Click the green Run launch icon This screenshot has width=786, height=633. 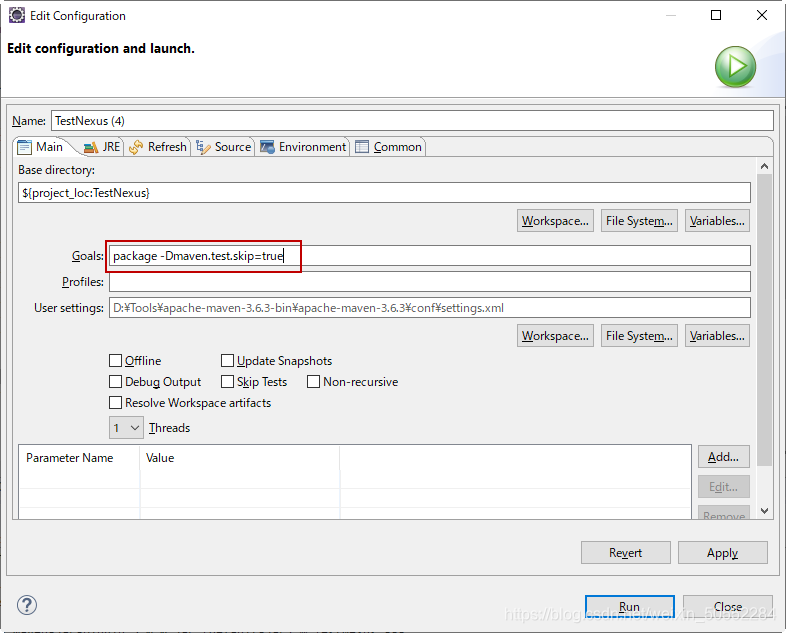pyautogui.click(x=735, y=67)
